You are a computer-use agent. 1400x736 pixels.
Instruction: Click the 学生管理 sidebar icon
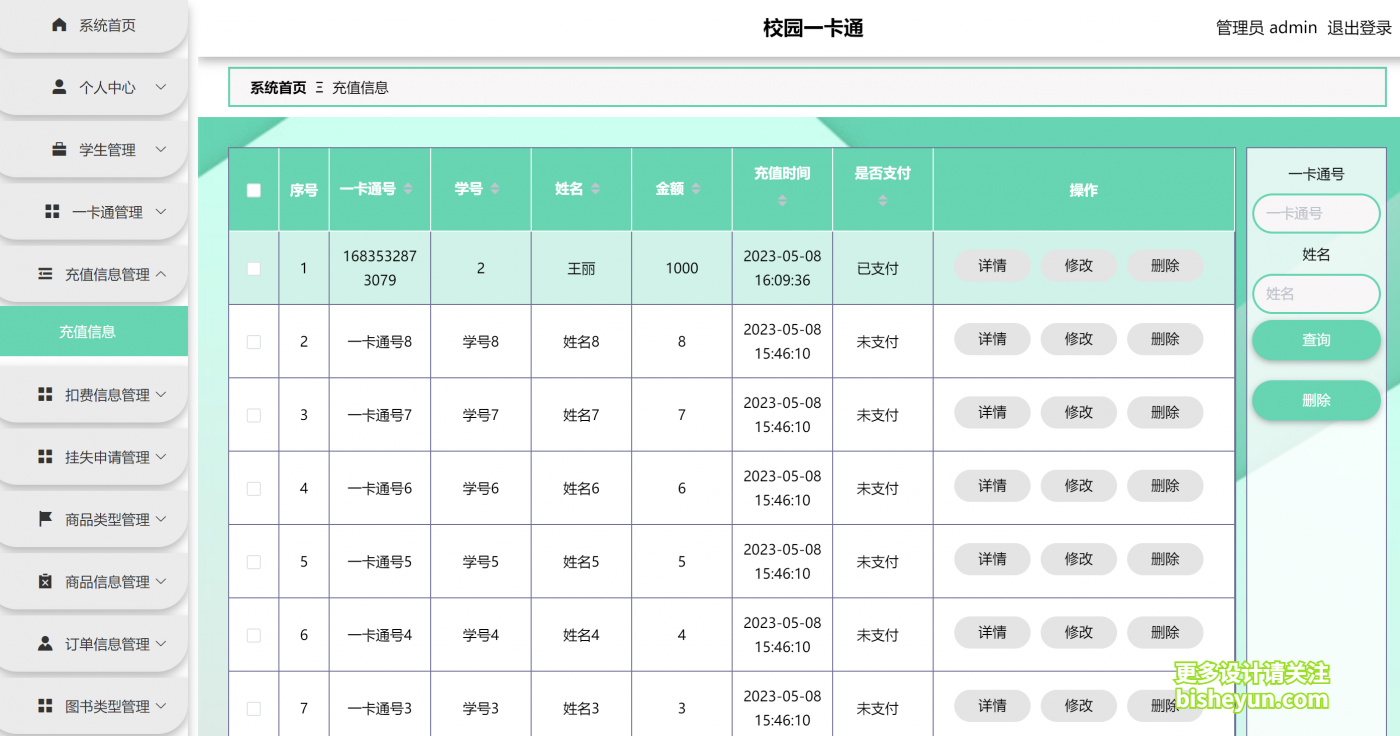(58, 149)
